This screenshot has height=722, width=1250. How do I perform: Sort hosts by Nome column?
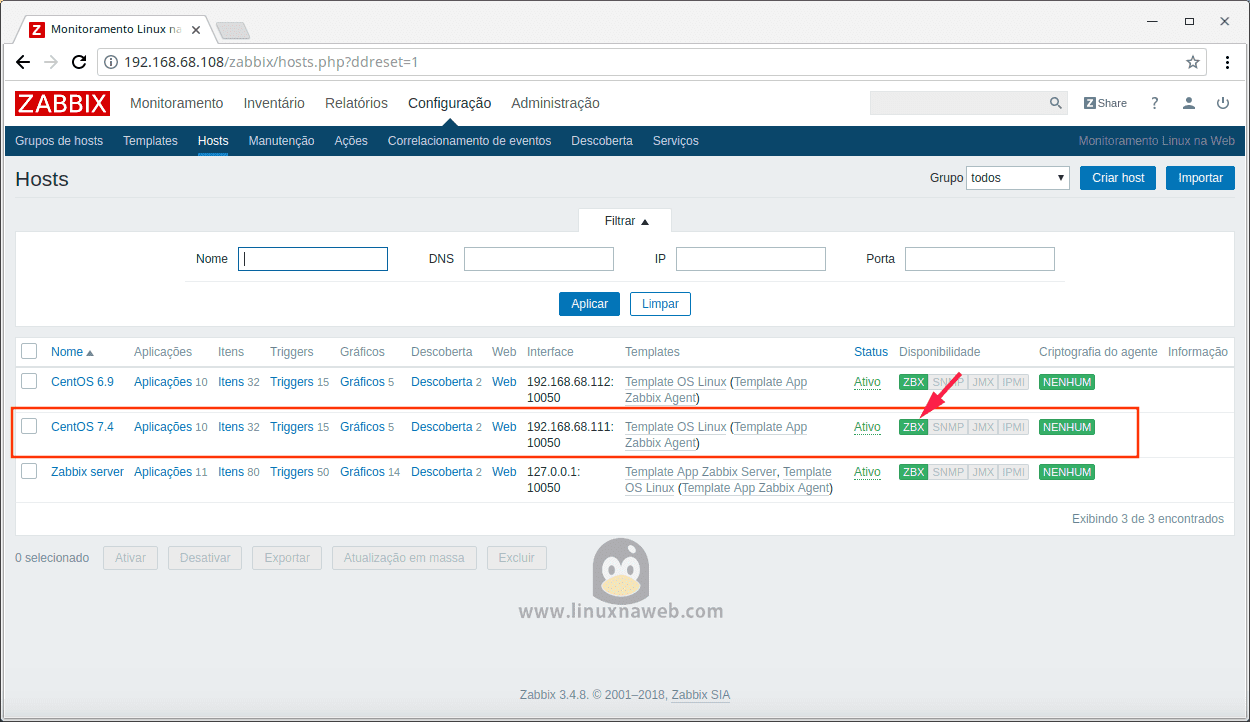click(x=72, y=352)
